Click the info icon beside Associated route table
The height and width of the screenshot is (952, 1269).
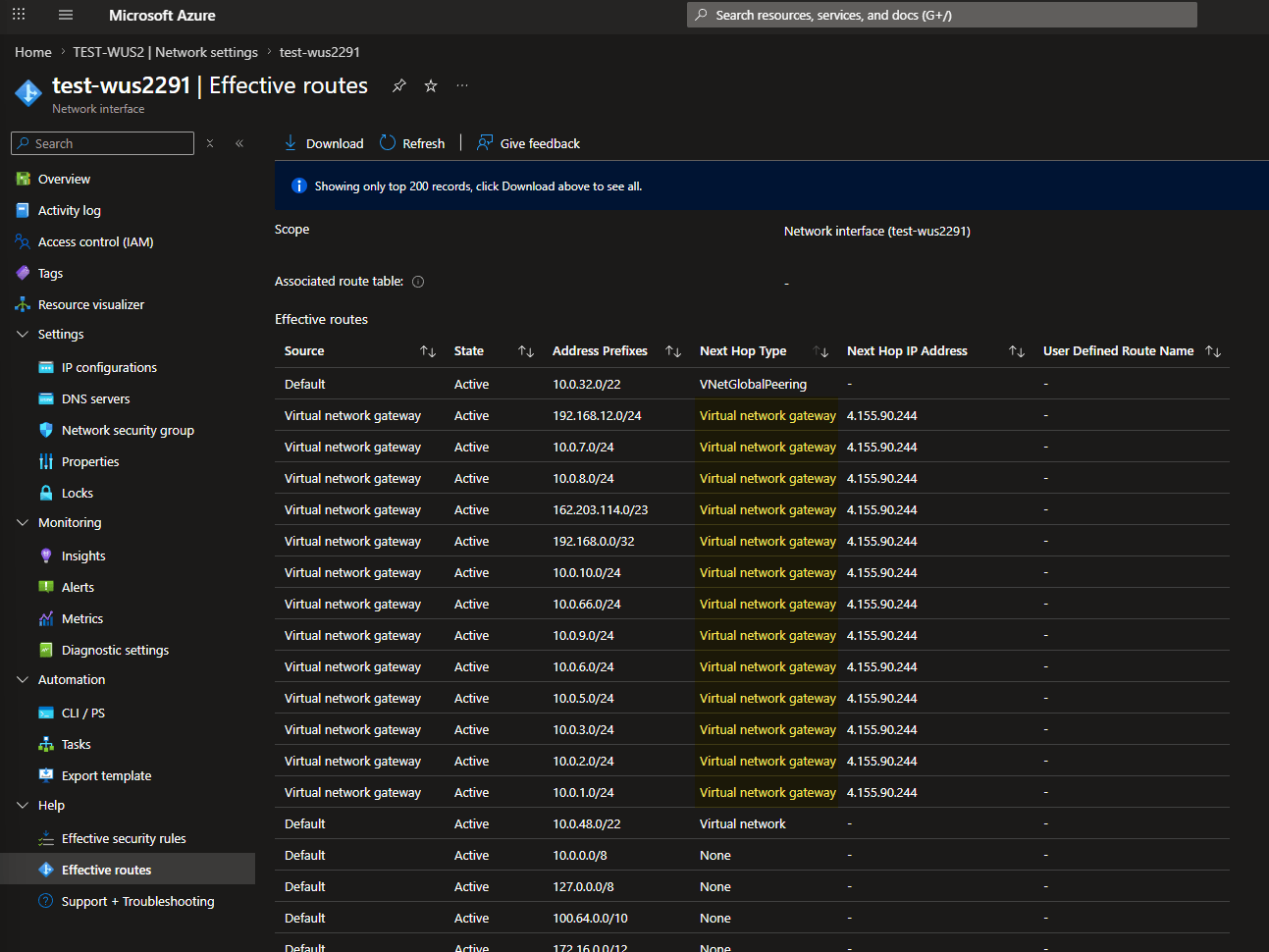[x=418, y=282]
